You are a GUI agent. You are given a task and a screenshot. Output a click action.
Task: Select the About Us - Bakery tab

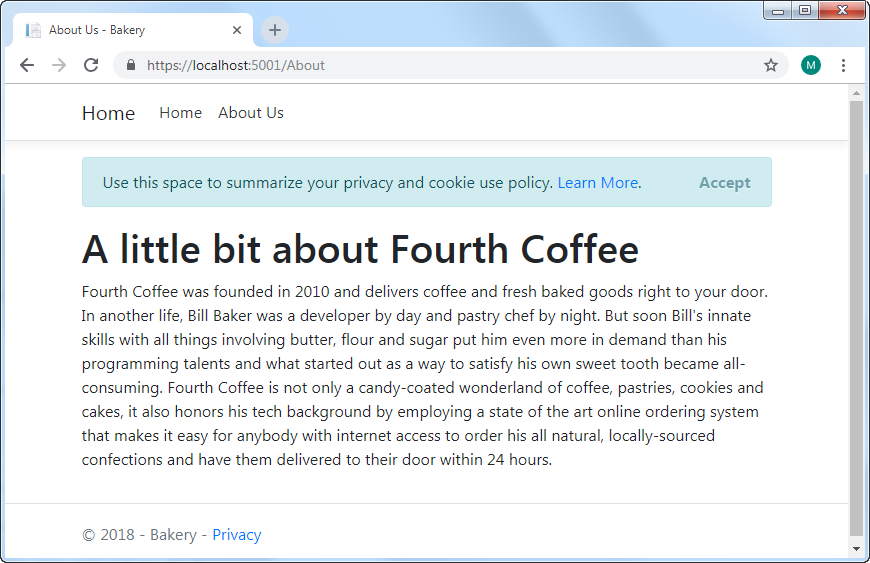coord(132,30)
